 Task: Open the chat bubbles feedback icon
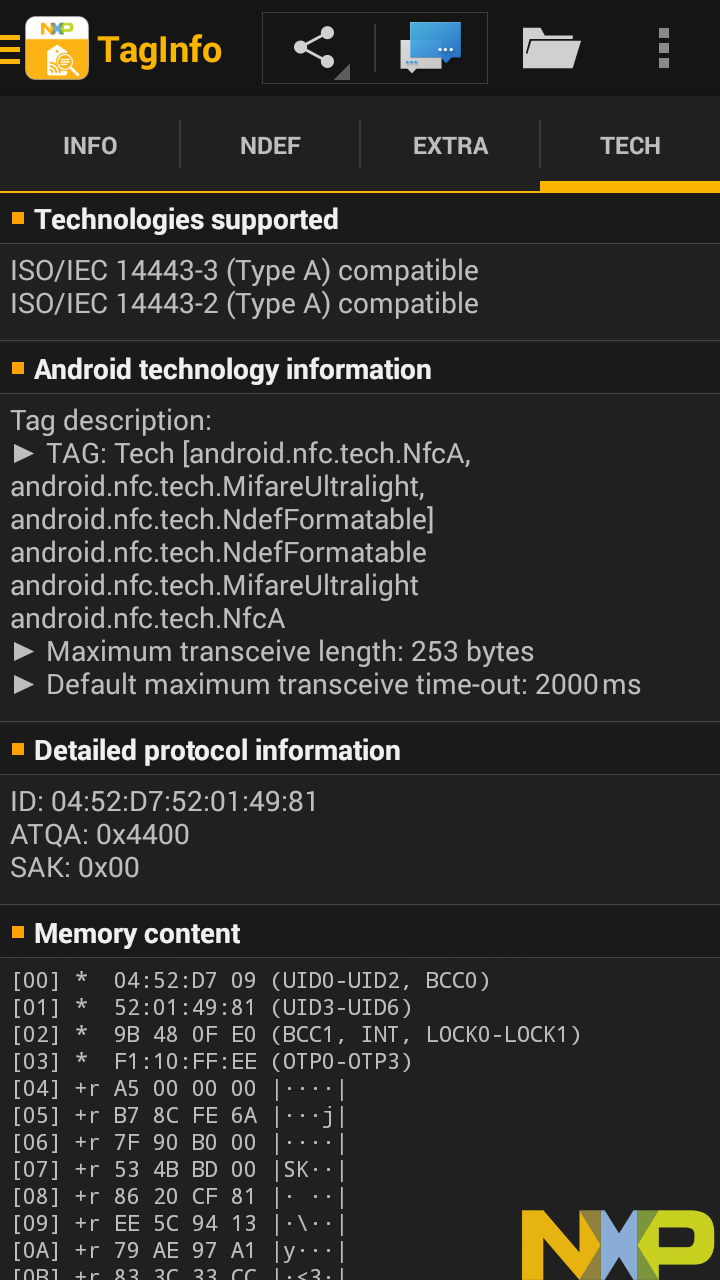[431, 48]
